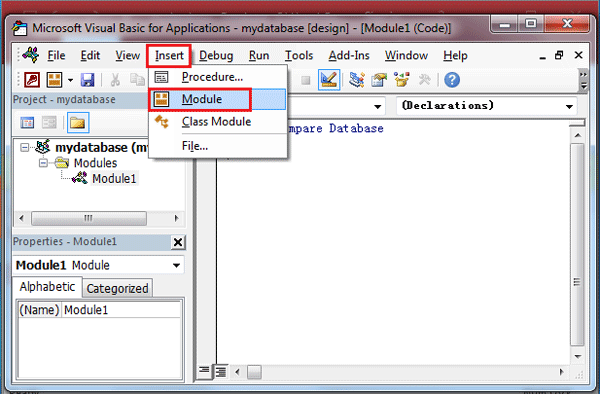The height and width of the screenshot is (394, 600).
Task: Open the Debug menu
Action: point(216,56)
